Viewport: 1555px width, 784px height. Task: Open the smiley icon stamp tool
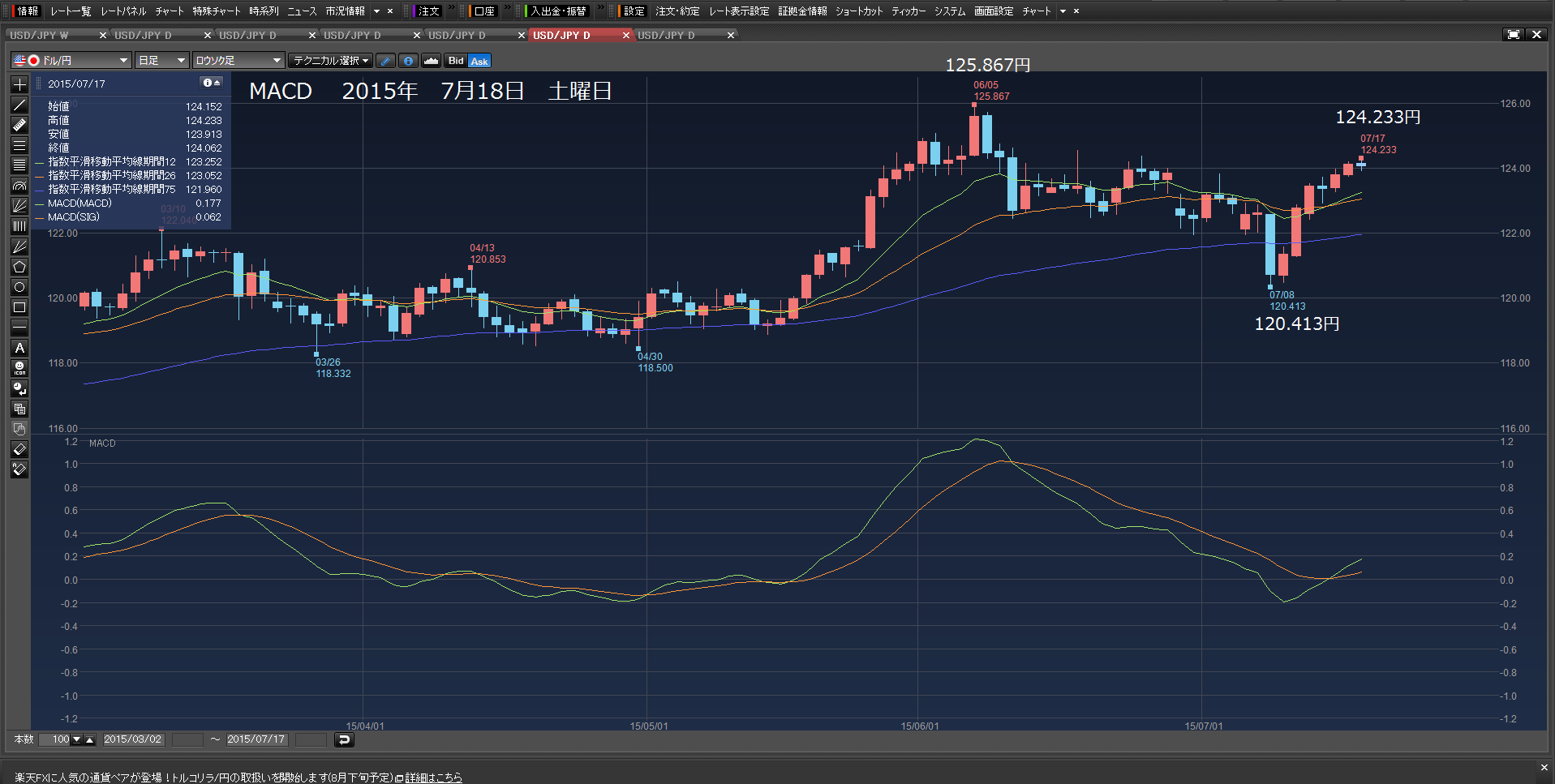(x=19, y=368)
